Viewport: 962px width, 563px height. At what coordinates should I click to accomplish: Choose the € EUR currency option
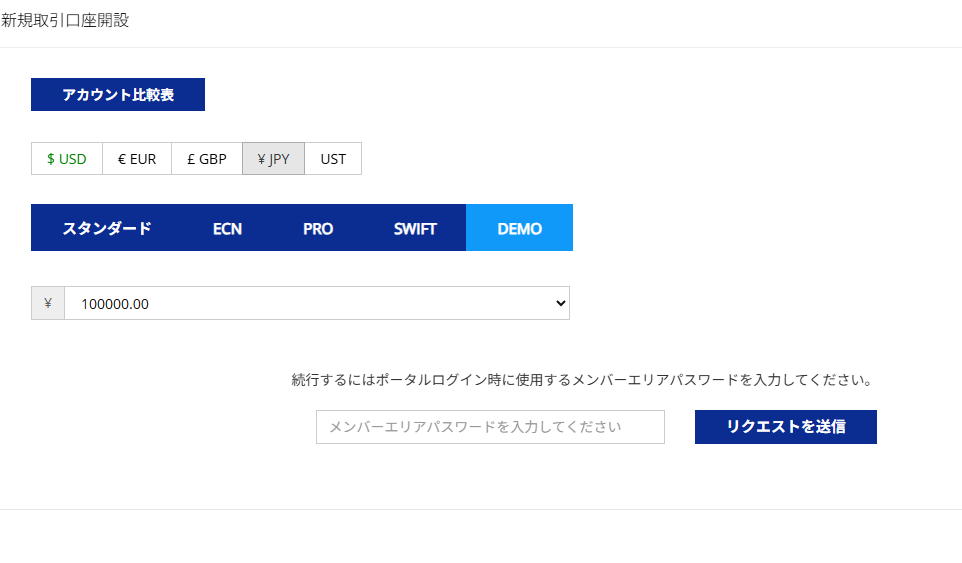point(137,159)
